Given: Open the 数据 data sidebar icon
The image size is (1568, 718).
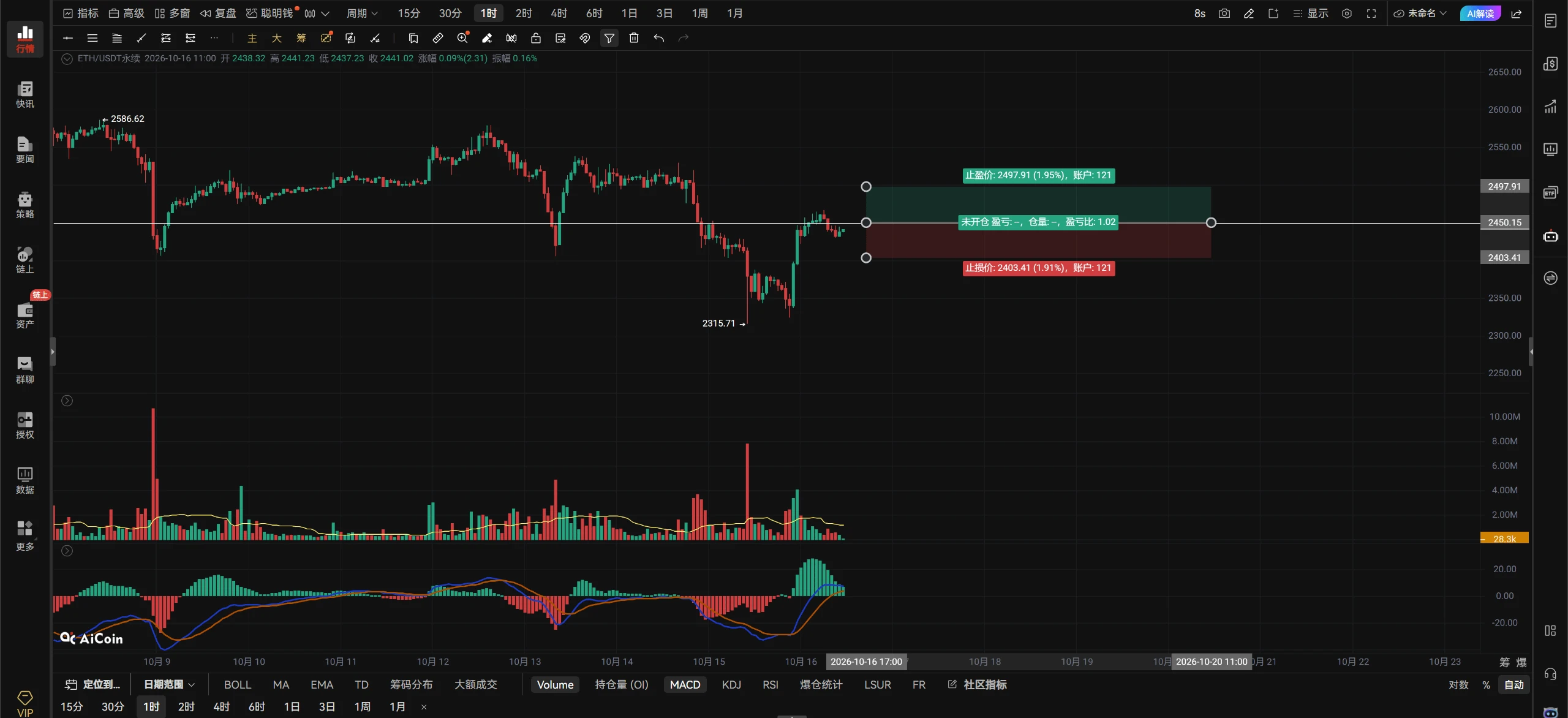Looking at the screenshot, I should [25, 480].
